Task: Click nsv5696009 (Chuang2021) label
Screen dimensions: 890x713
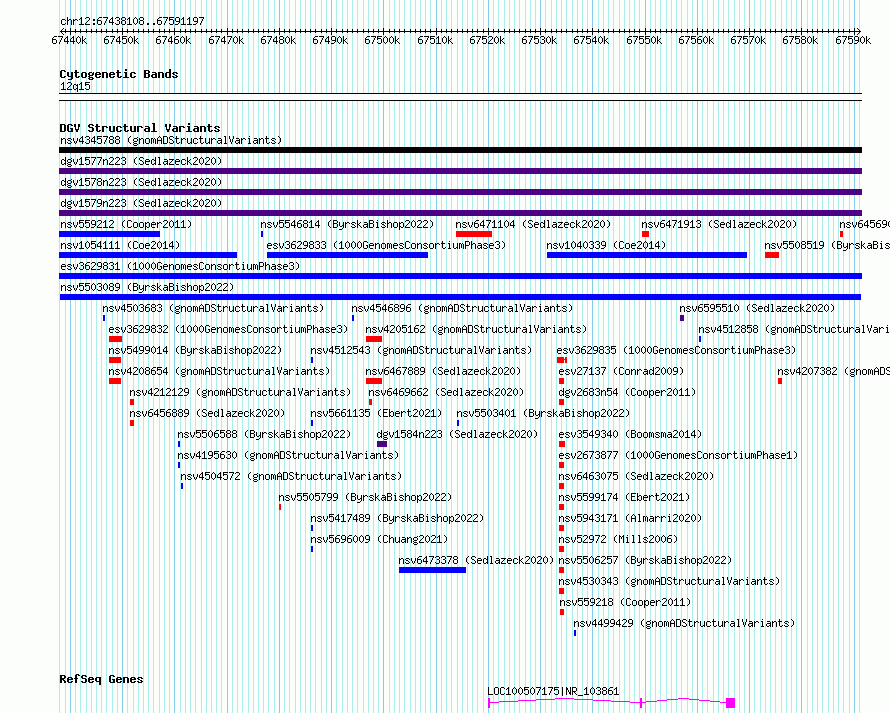Action: pos(379,539)
